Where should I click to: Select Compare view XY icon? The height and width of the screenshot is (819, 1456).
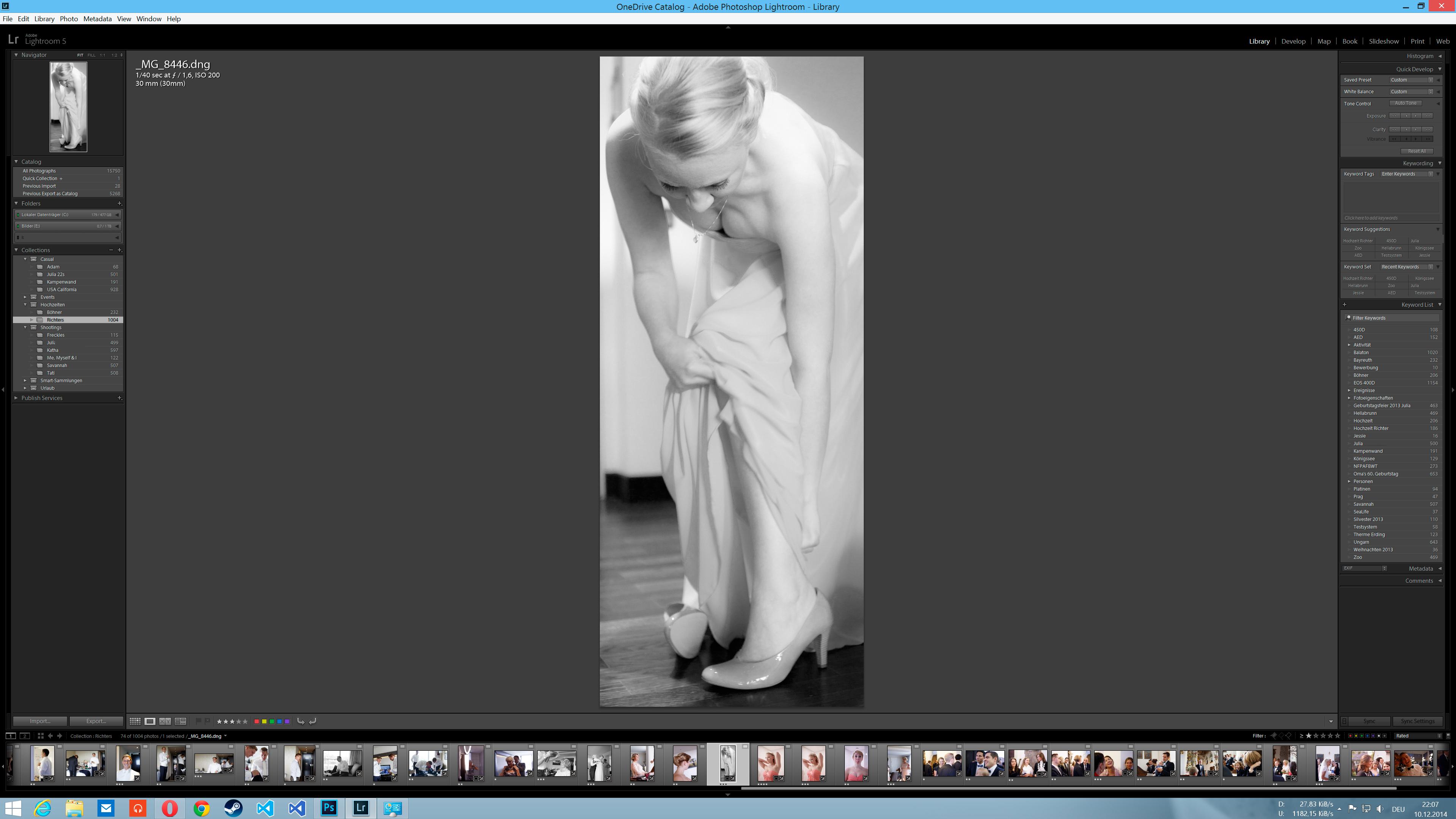point(165,721)
